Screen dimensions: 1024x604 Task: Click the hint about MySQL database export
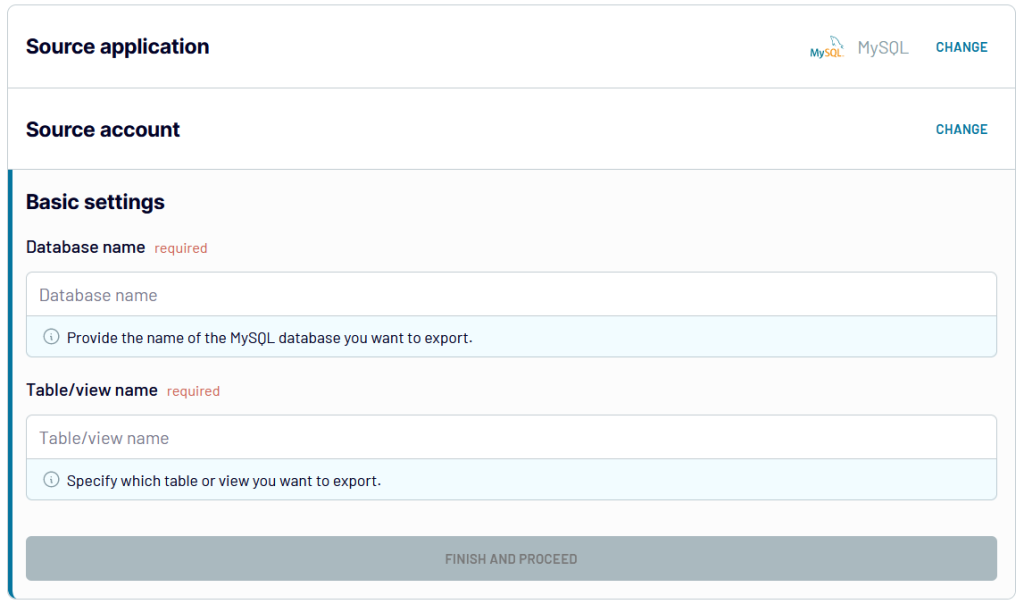point(269,338)
